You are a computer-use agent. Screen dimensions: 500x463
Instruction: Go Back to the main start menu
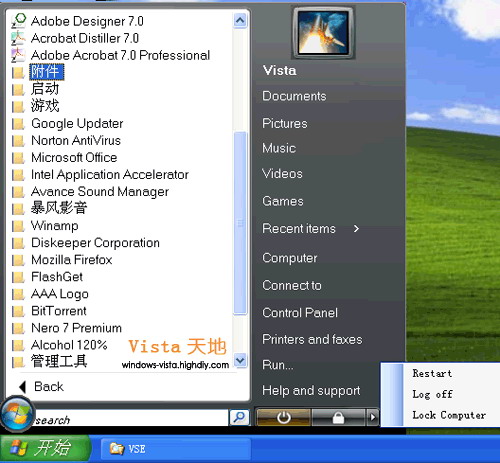[x=41, y=387]
